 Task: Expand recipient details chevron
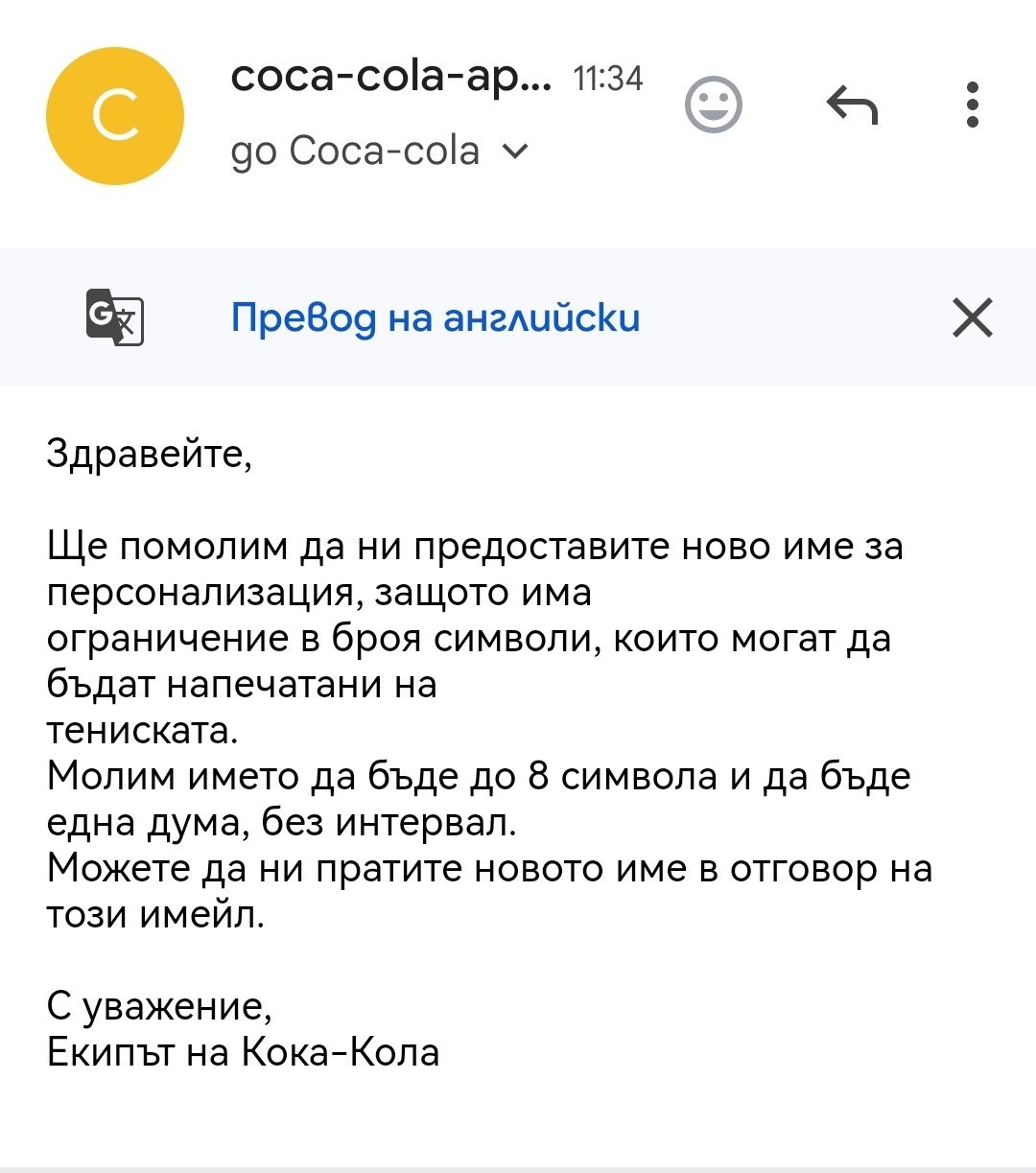click(x=515, y=152)
